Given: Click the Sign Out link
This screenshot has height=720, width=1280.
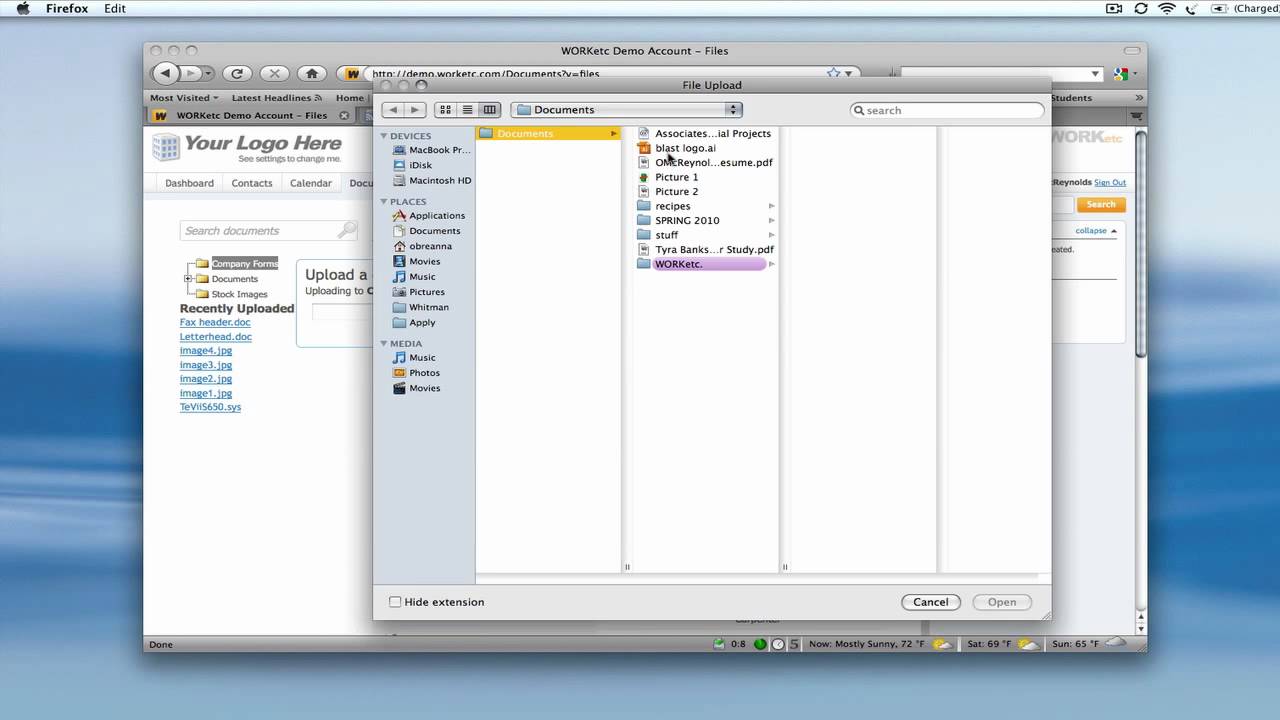Looking at the screenshot, I should tap(1110, 182).
